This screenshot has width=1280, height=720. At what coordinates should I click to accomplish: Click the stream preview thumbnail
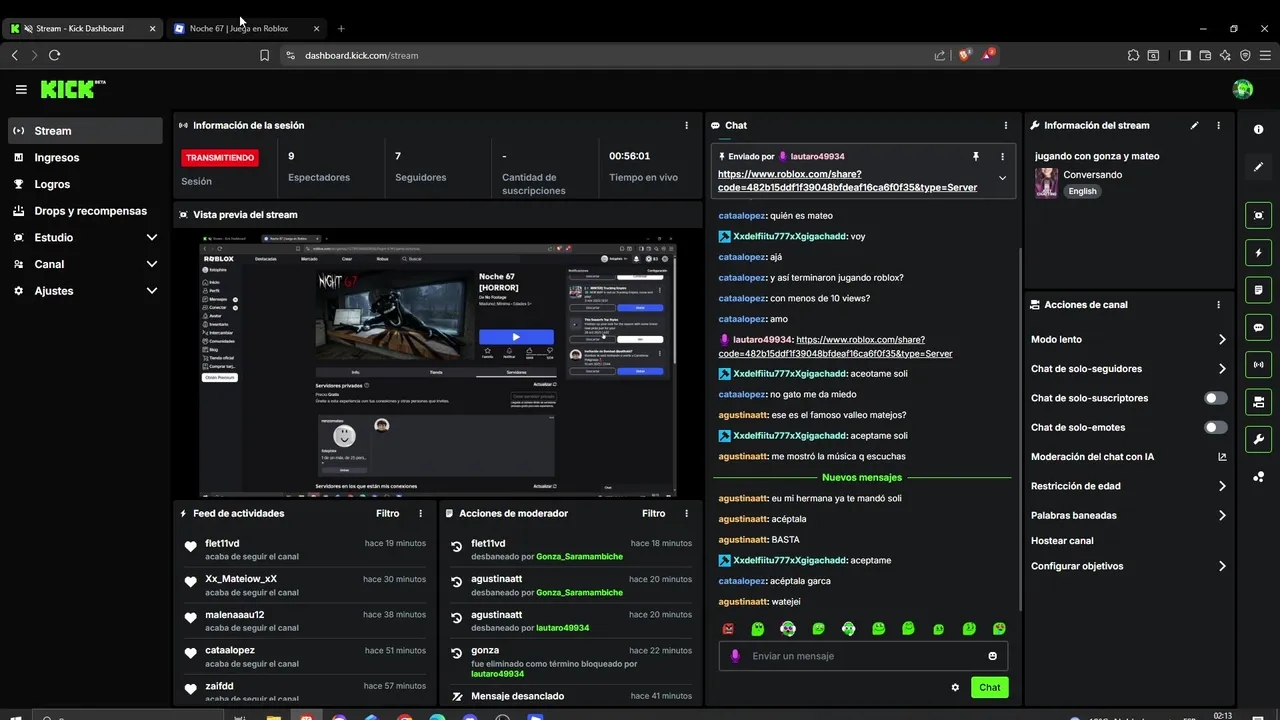click(x=437, y=366)
